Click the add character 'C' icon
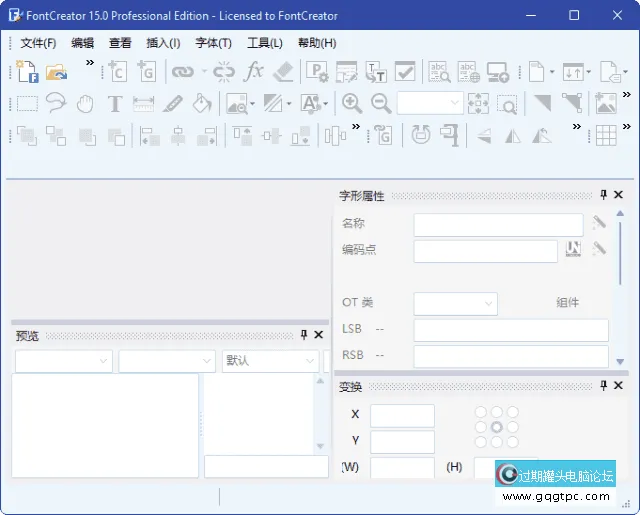640x515 pixels. [x=118, y=72]
